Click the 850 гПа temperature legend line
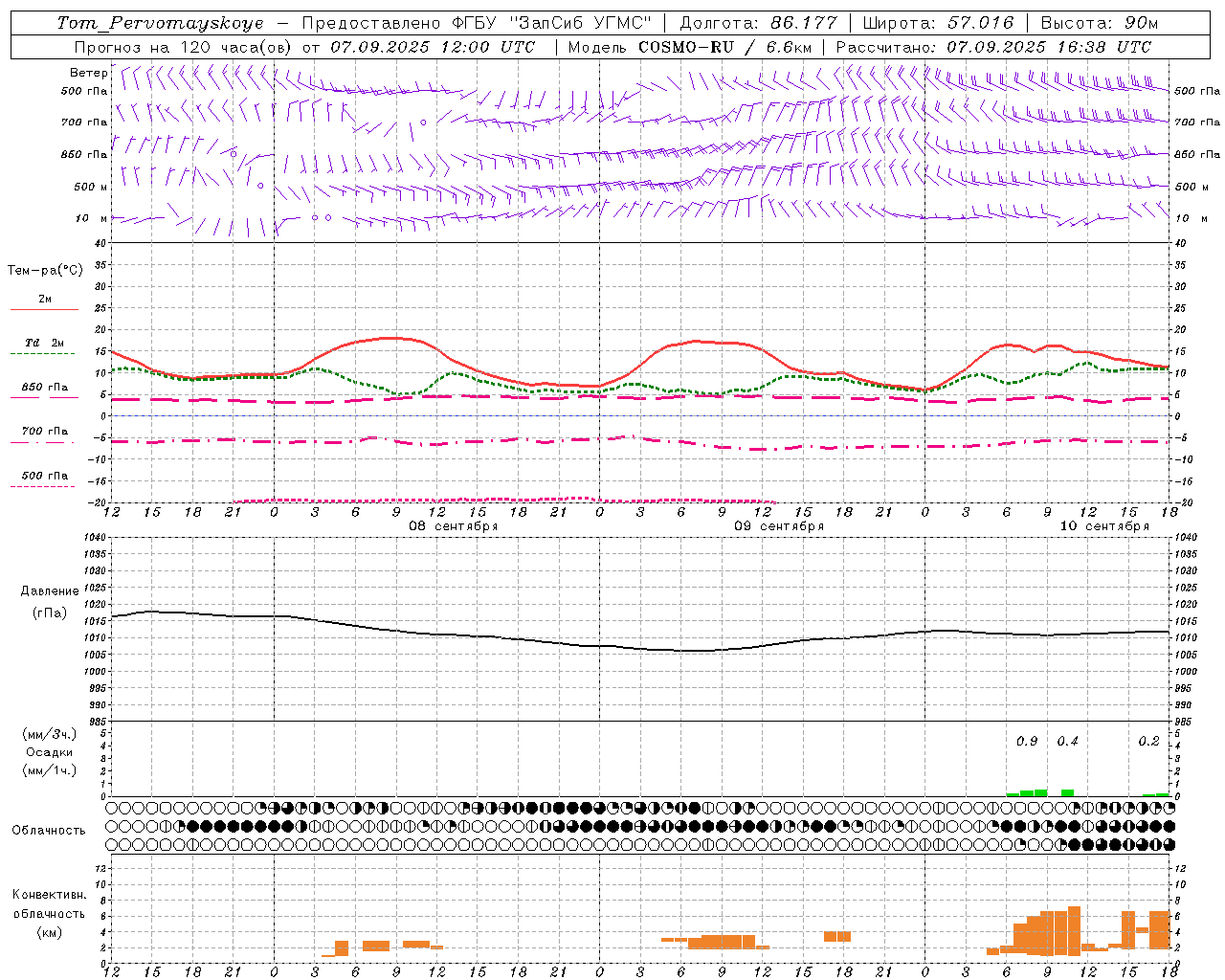The width and height of the screenshot is (1225, 980). coord(44,397)
